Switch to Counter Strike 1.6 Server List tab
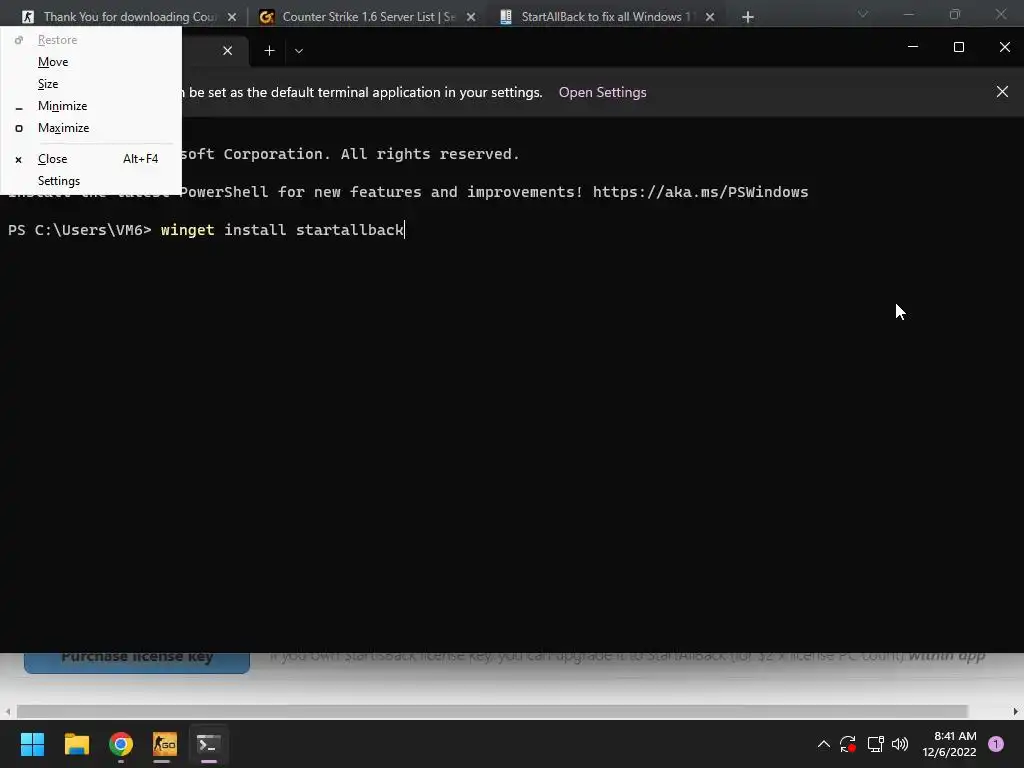The height and width of the screenshot is (768, 1024). (x=368, y=17)
